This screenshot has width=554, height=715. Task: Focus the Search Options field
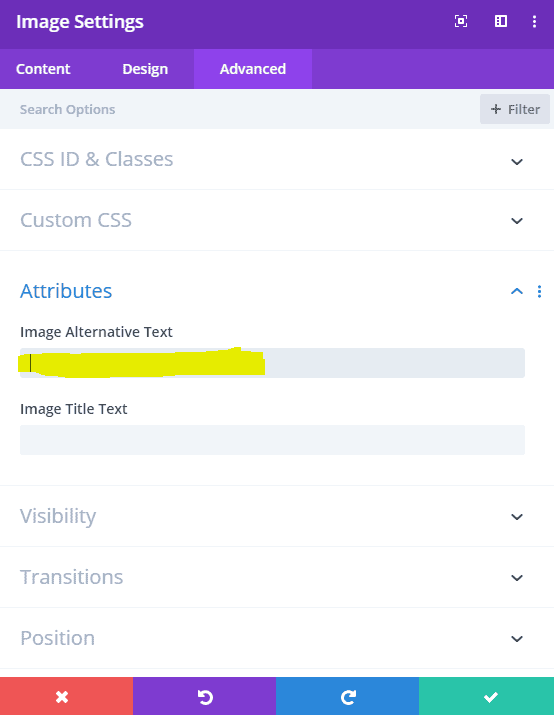237,109
